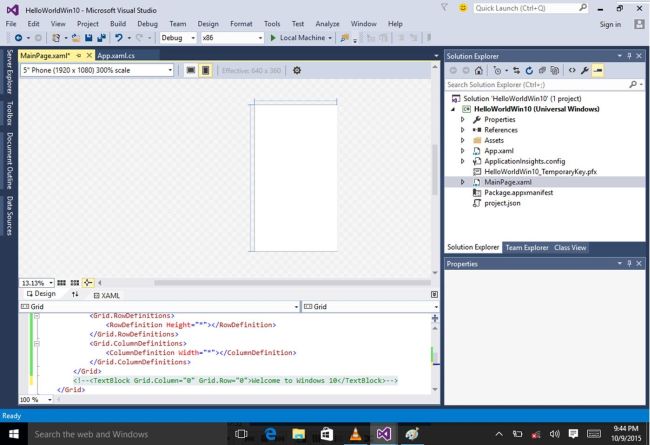650x445 pixels.
Task: Refresh the Solution Explorer
Action: pyautogui.click(x=529, y=71)
